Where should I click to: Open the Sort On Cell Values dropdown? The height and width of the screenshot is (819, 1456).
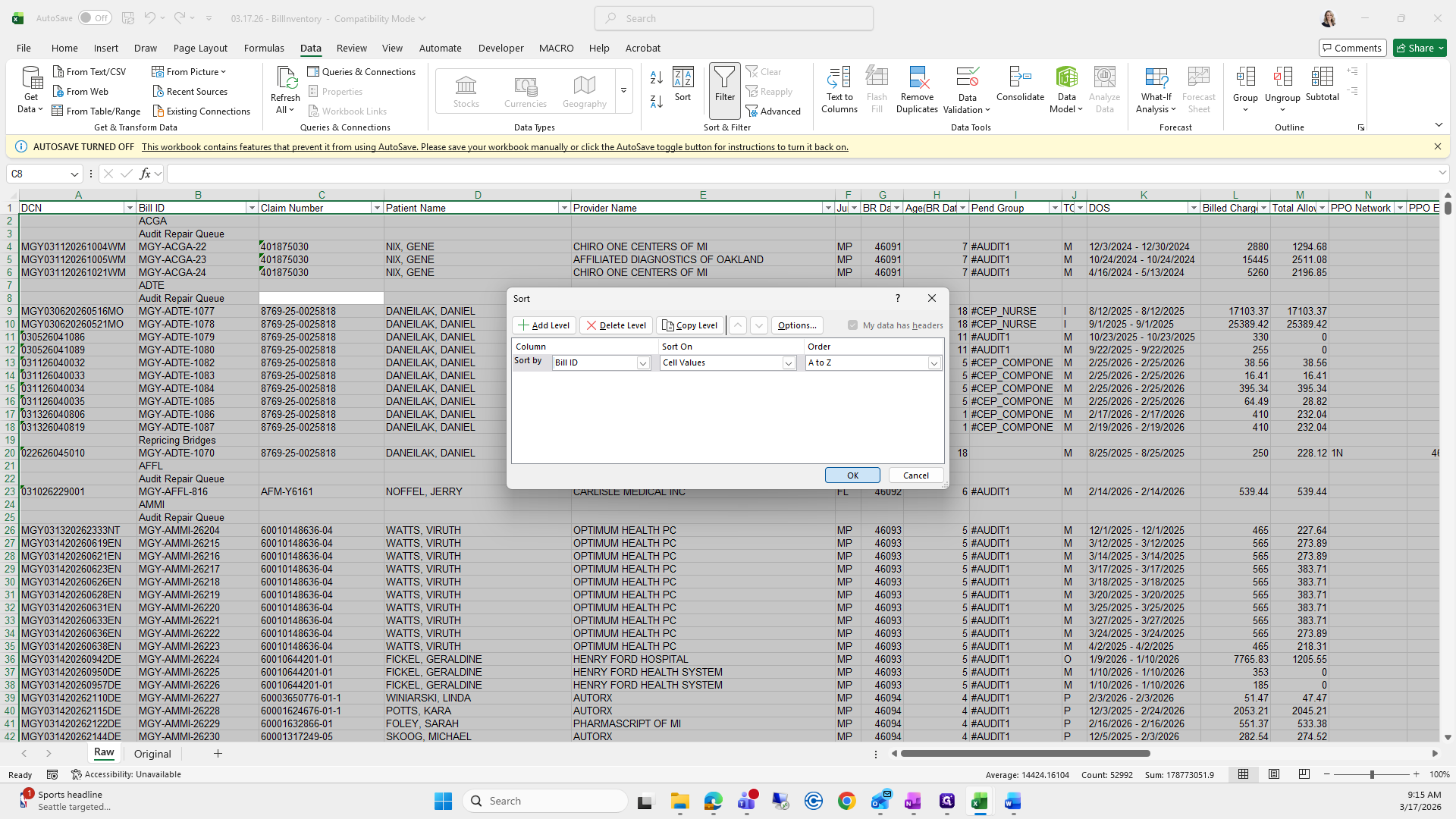tap(789, 363)
